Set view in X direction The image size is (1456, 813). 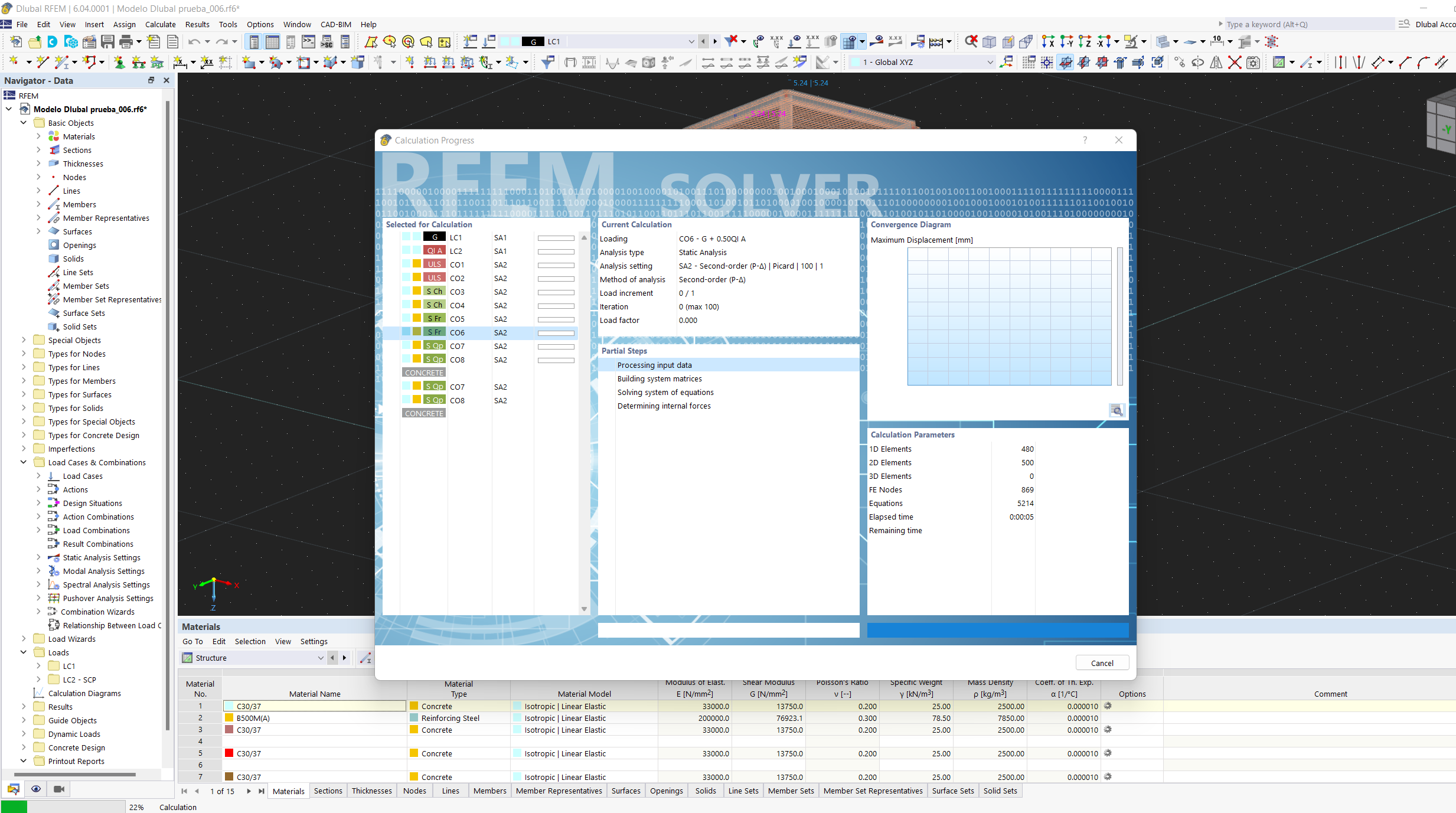(x=1048, y=41)
